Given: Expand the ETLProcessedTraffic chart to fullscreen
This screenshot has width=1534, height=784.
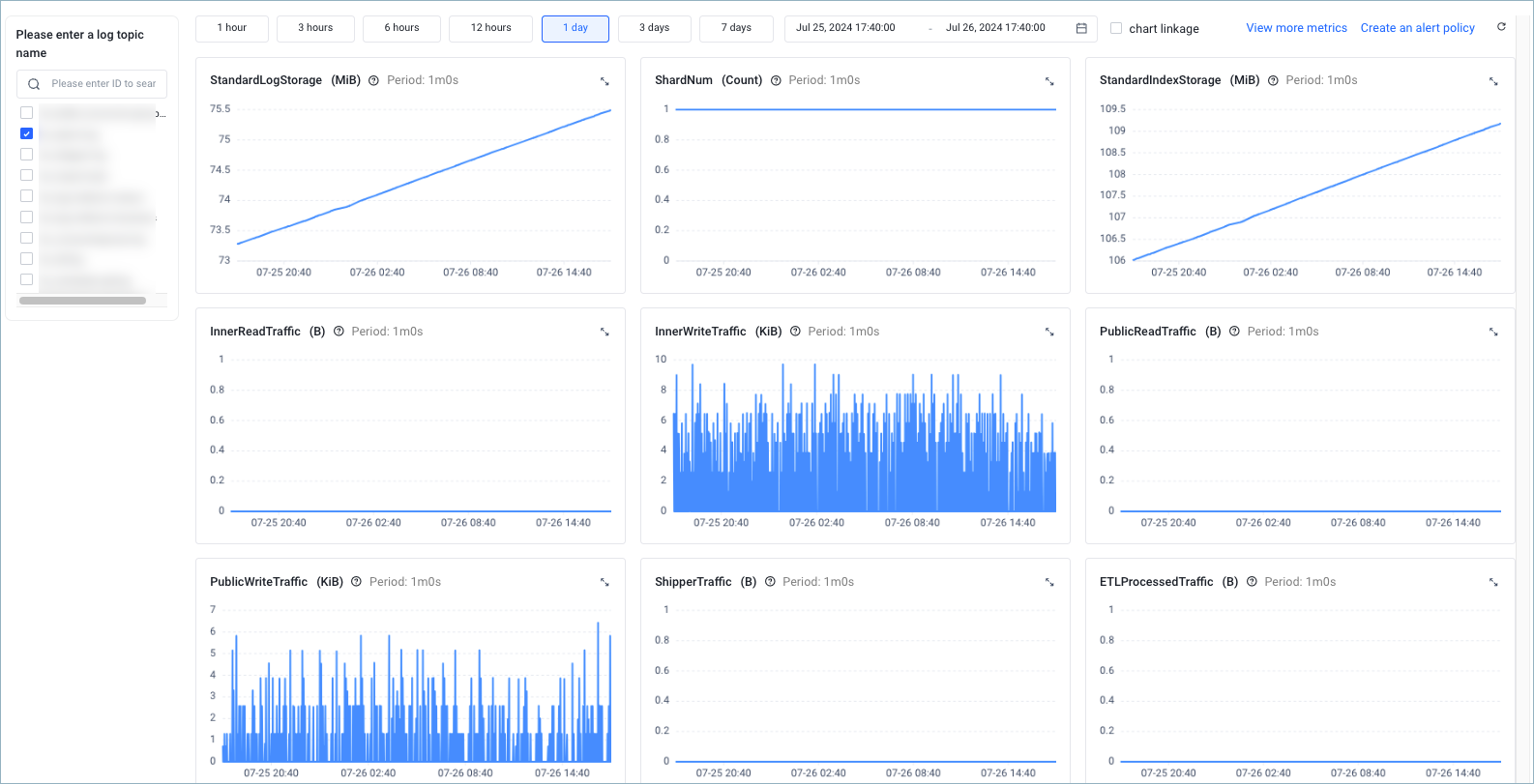Looking at the screenshot, I should pos(1493,582).
